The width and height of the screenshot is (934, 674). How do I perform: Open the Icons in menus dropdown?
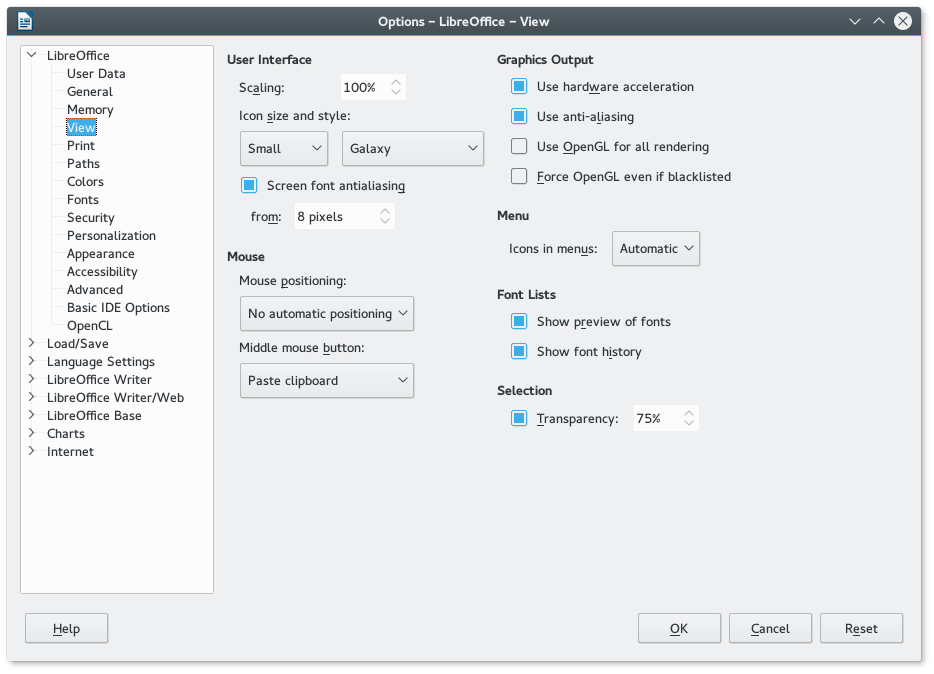coord(656,248)
